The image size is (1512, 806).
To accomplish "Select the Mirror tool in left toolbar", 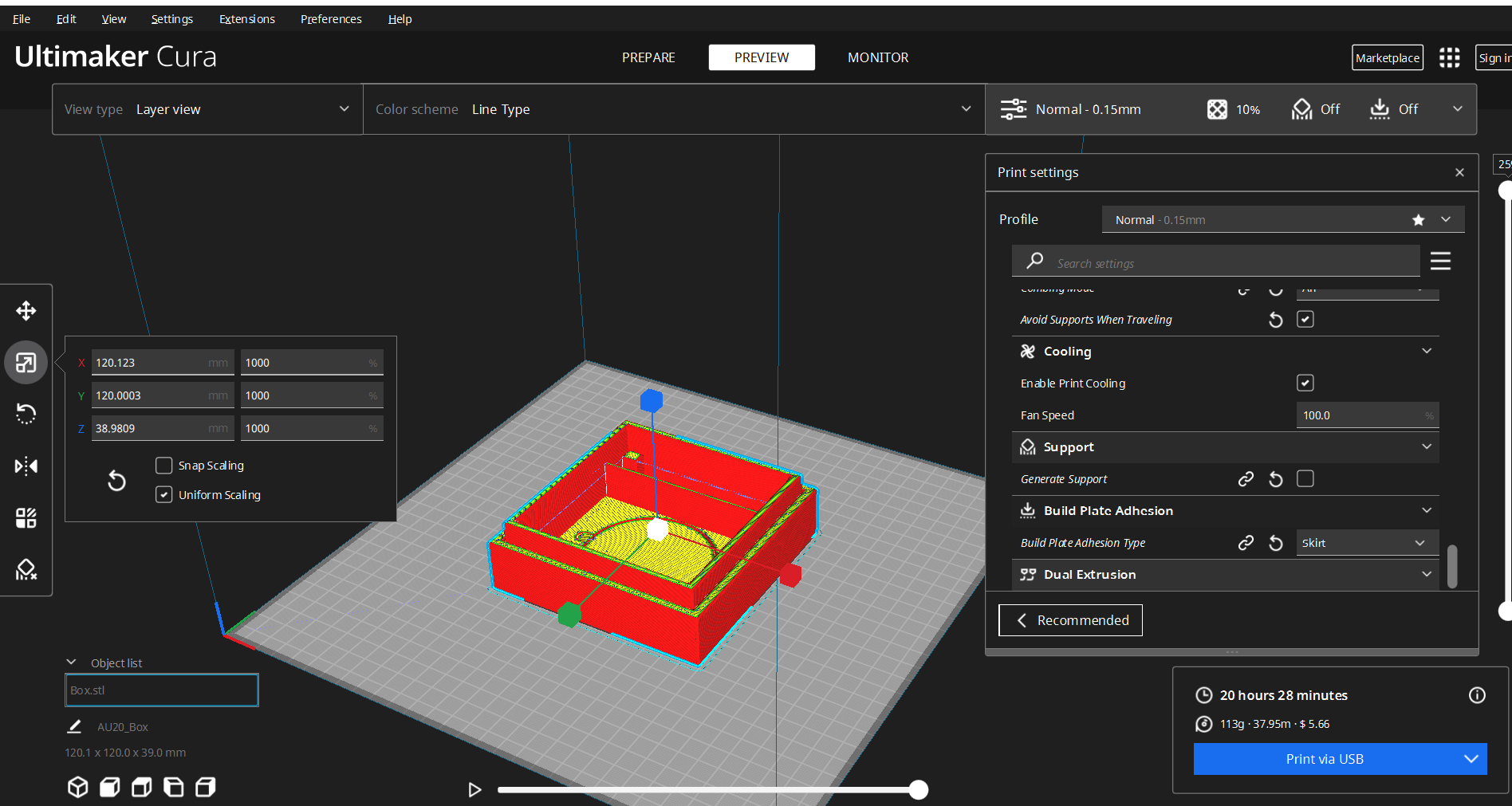I will point(26,466).
